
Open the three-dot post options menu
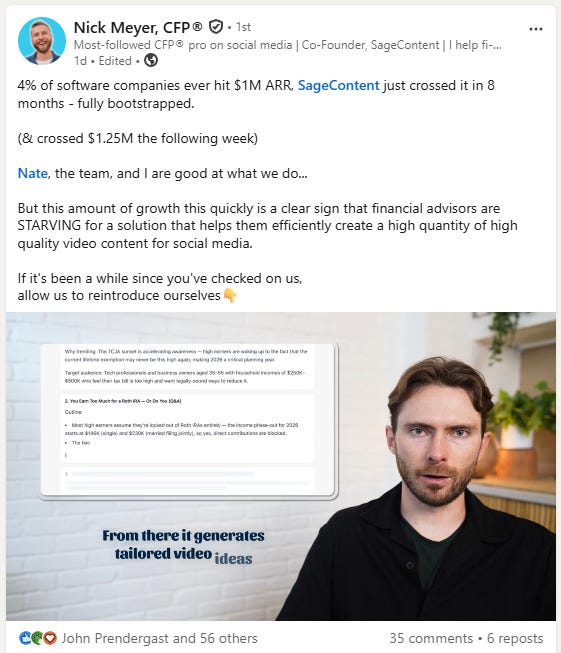536,29
